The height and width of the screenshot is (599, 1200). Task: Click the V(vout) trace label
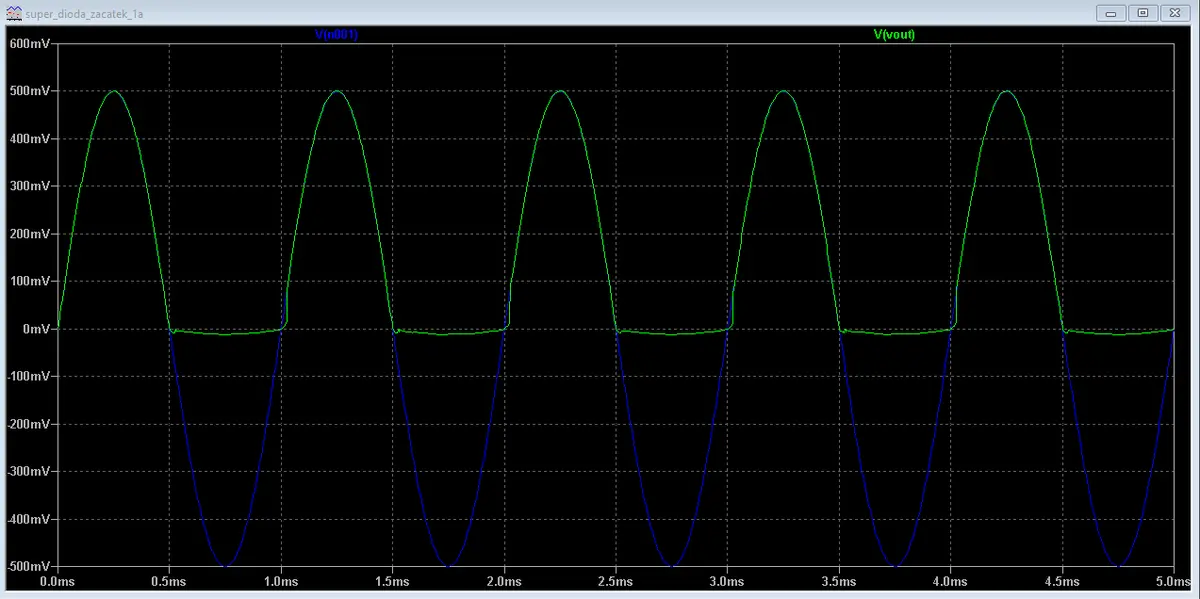pyautogui.click(x=894, y=34)
